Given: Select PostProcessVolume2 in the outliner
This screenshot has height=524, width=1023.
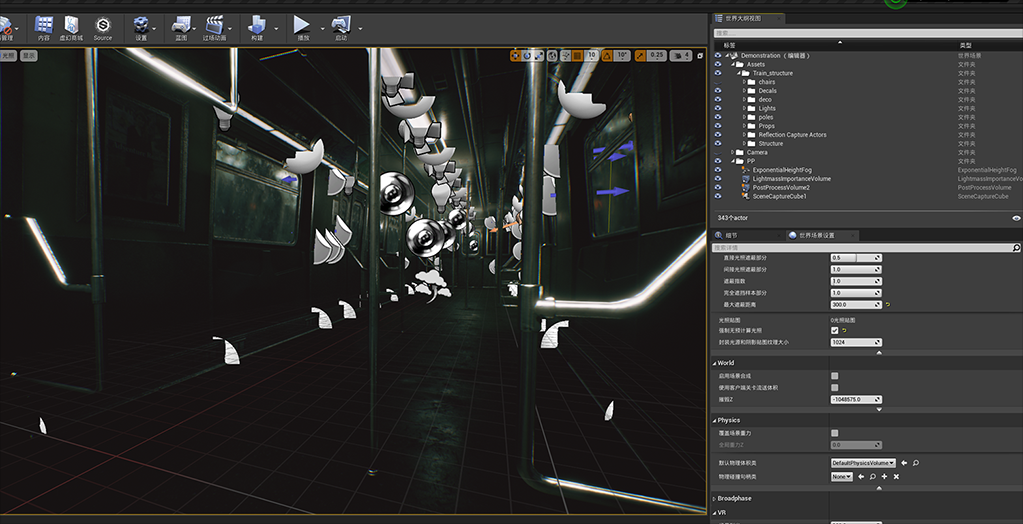Looking at the screenshot, I should 780,187.
